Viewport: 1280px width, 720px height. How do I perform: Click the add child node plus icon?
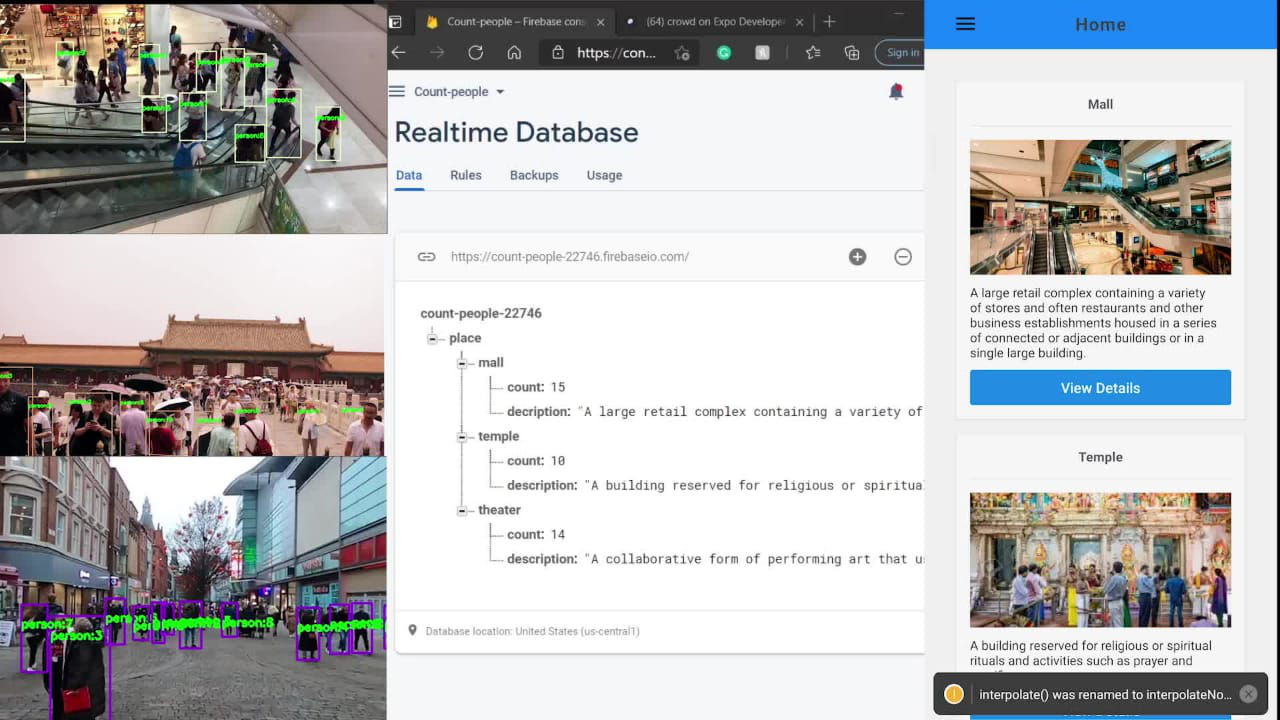pyautogui.click(x=857, y=257)
